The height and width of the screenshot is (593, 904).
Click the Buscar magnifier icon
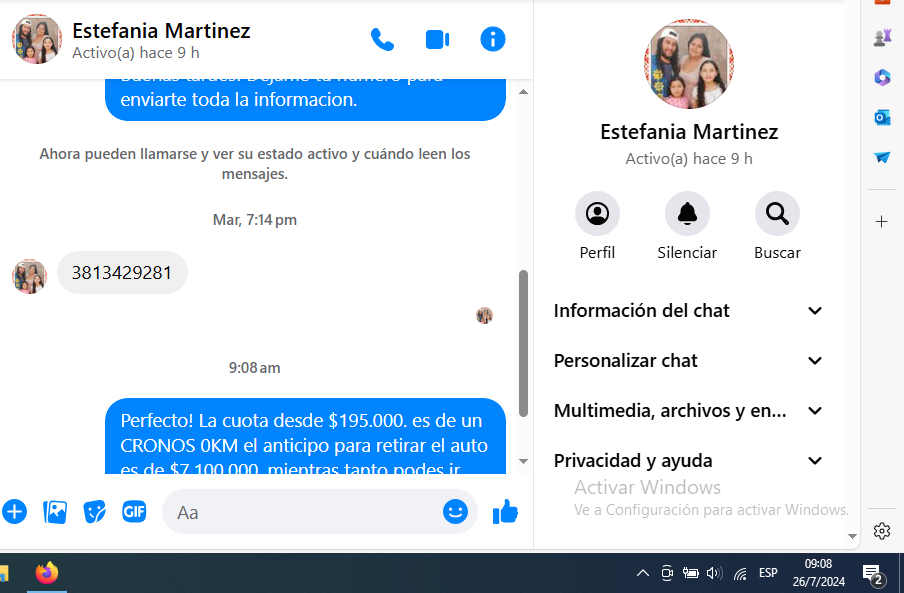coord(777,214)
